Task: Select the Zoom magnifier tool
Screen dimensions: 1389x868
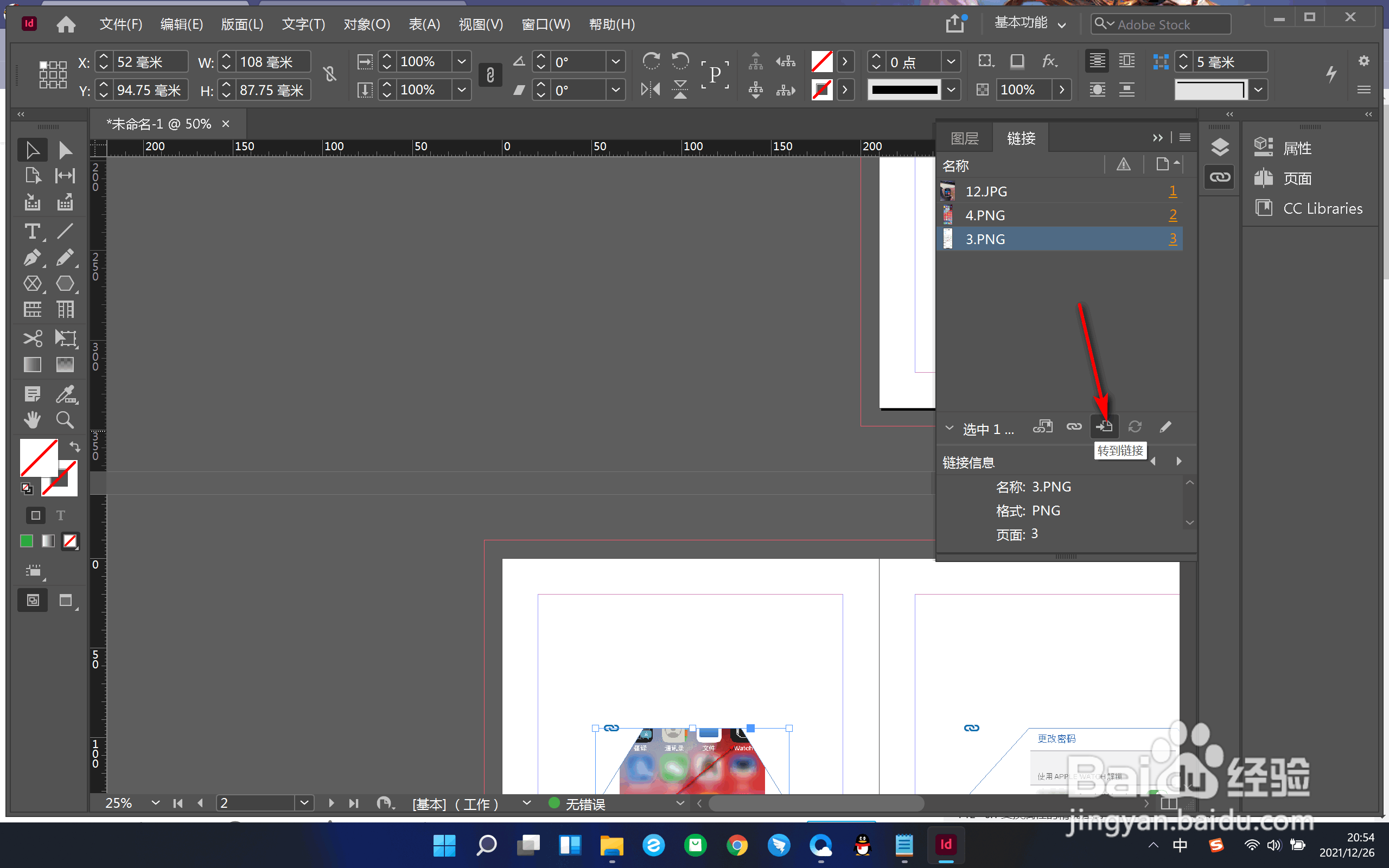Action: [x=65, y=420]
